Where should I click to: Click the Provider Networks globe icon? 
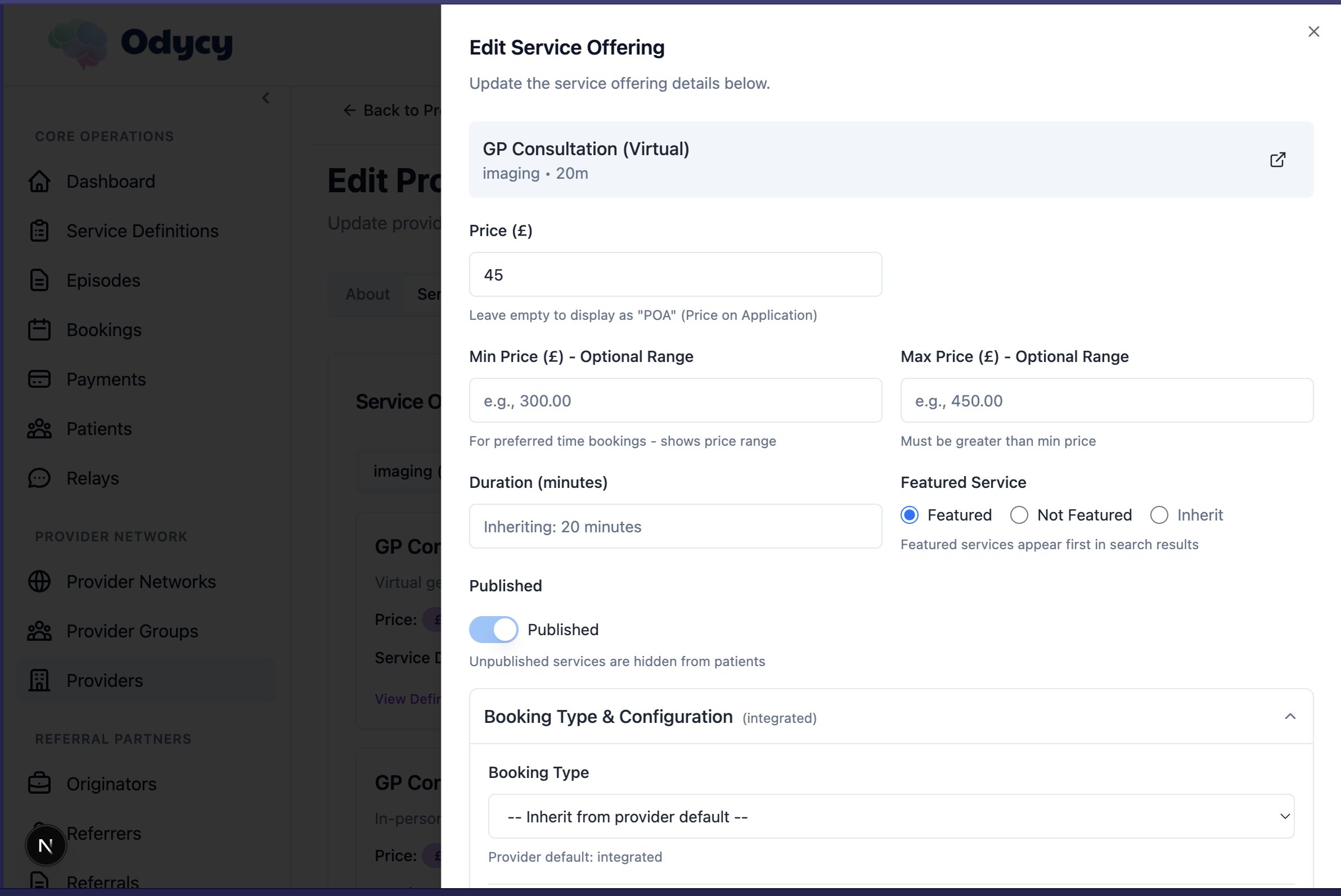pos(39,581)
